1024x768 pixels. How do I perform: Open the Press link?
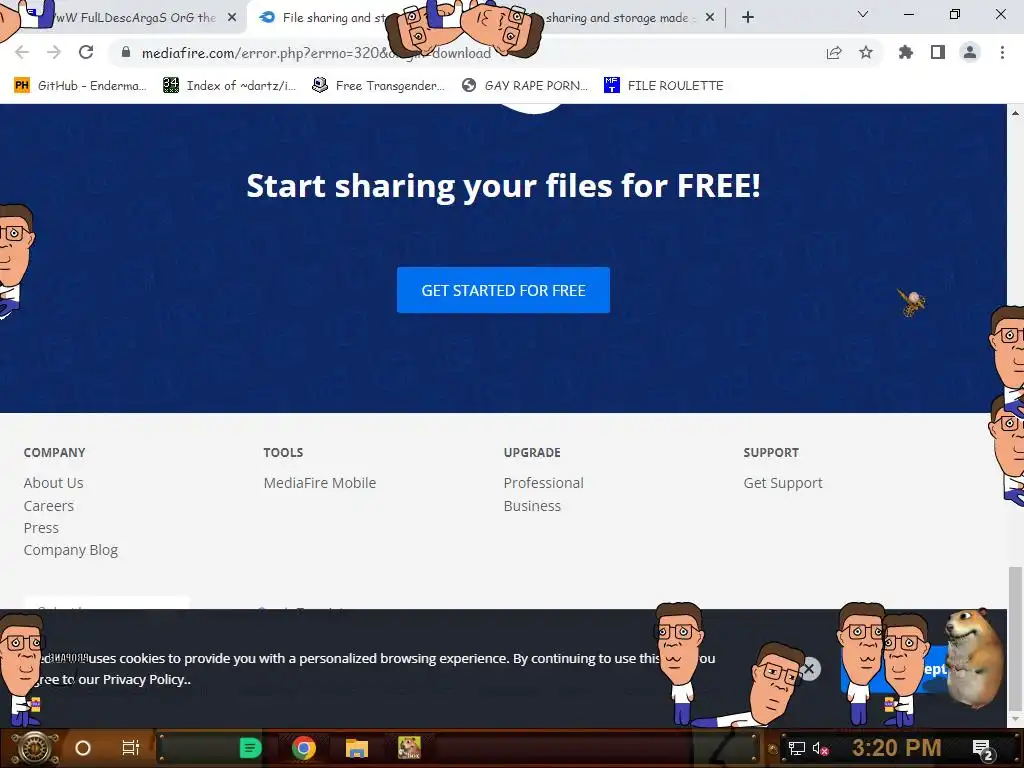(41, 528)
